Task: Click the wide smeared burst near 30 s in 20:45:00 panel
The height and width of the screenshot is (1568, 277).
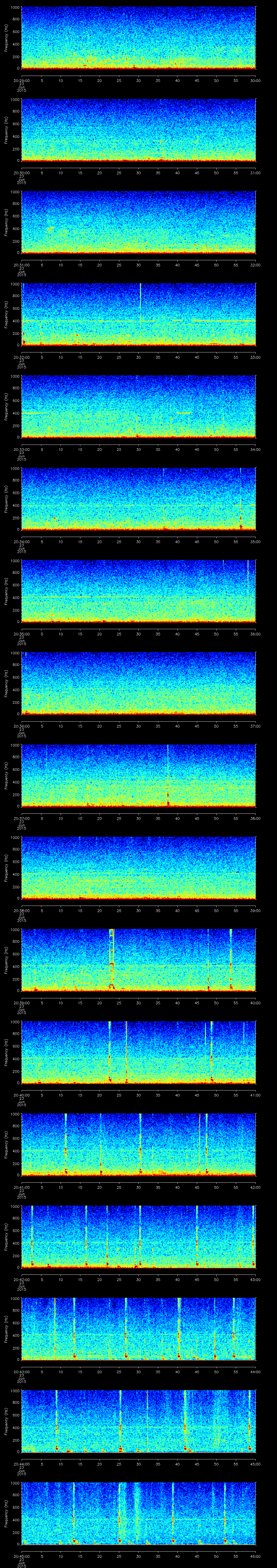Action: point(136,1513)
